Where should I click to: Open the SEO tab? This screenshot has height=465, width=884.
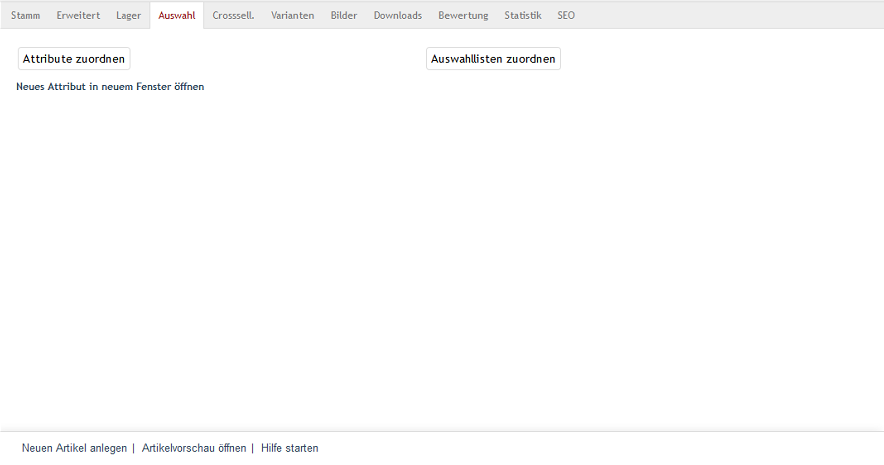(x=566, y=16)
